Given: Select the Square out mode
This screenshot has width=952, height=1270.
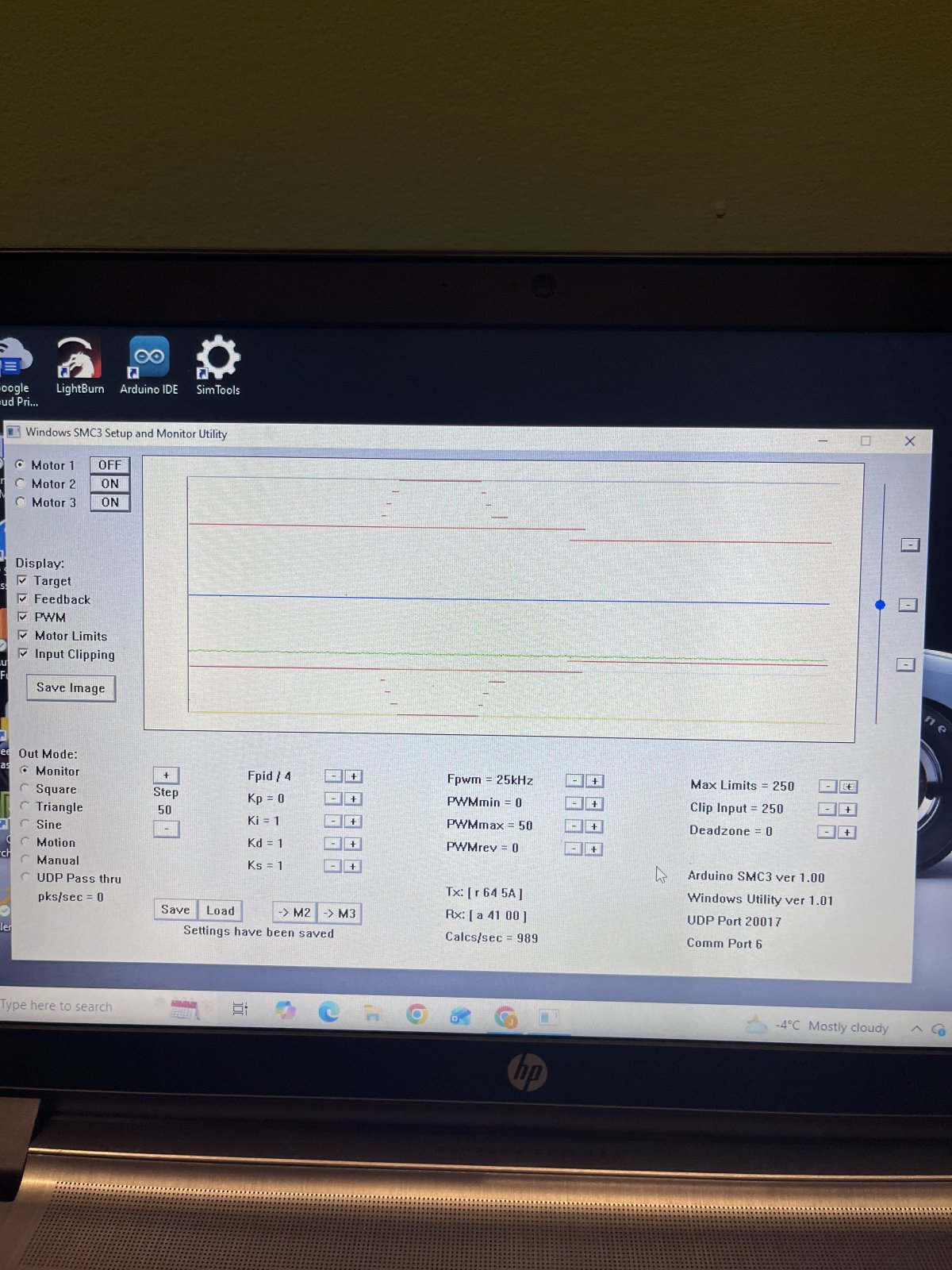Looking at the screenshot, I should click(x=25, y=788).
